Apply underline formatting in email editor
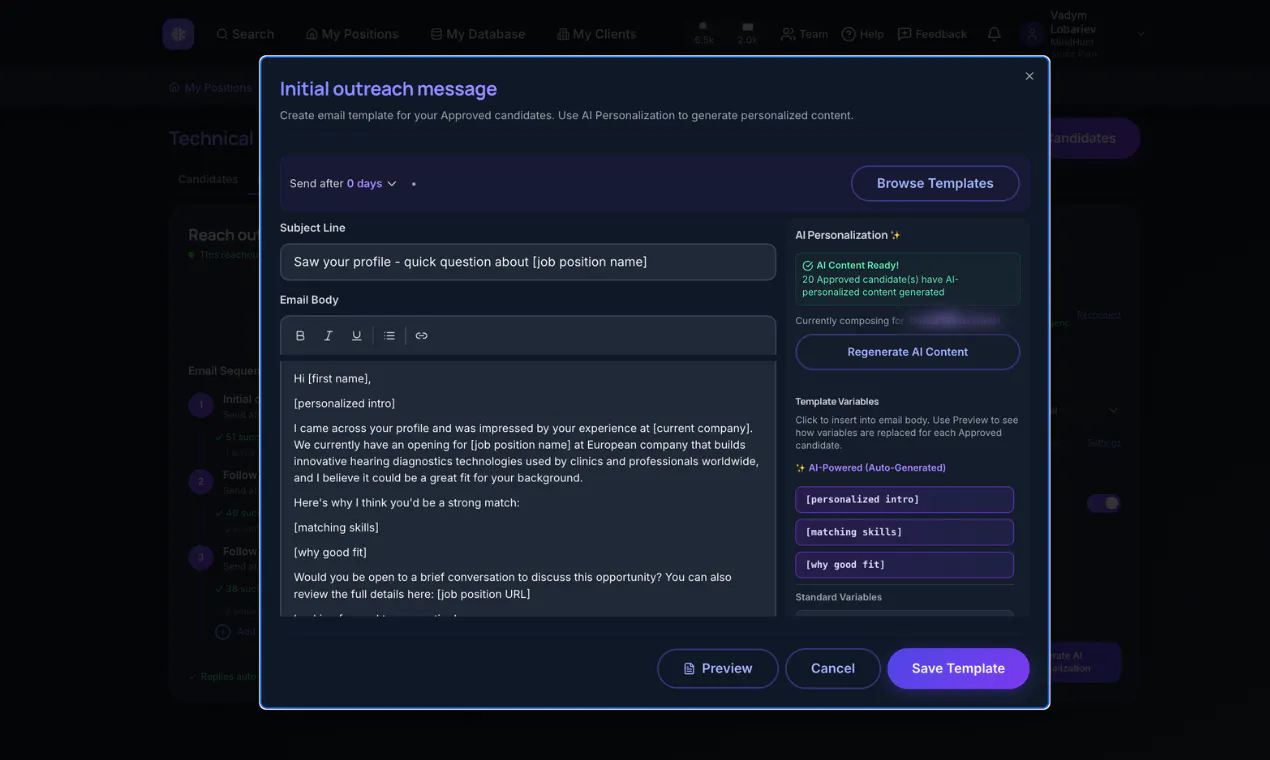Viewport: 1270px width, 760px height. (356, 336)
